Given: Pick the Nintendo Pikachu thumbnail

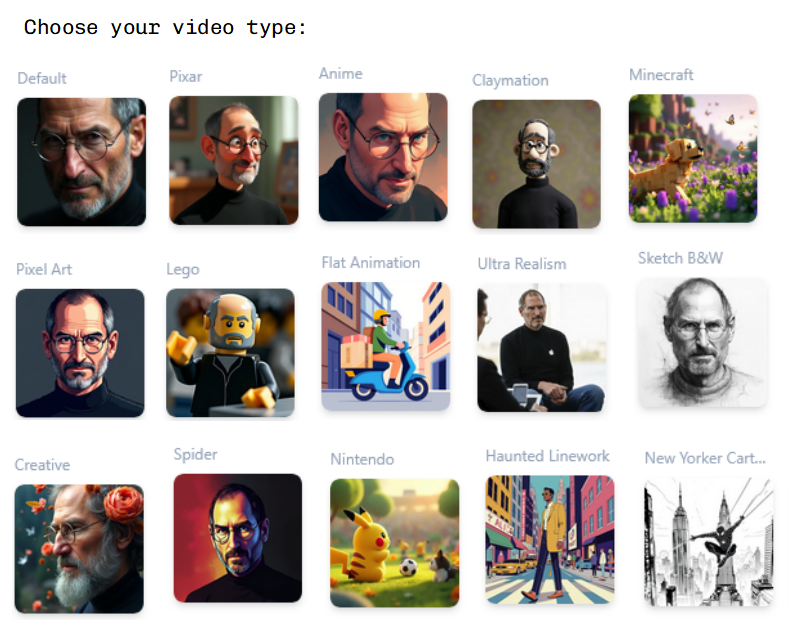Looking at the screenshot, I should pos(394,543).
